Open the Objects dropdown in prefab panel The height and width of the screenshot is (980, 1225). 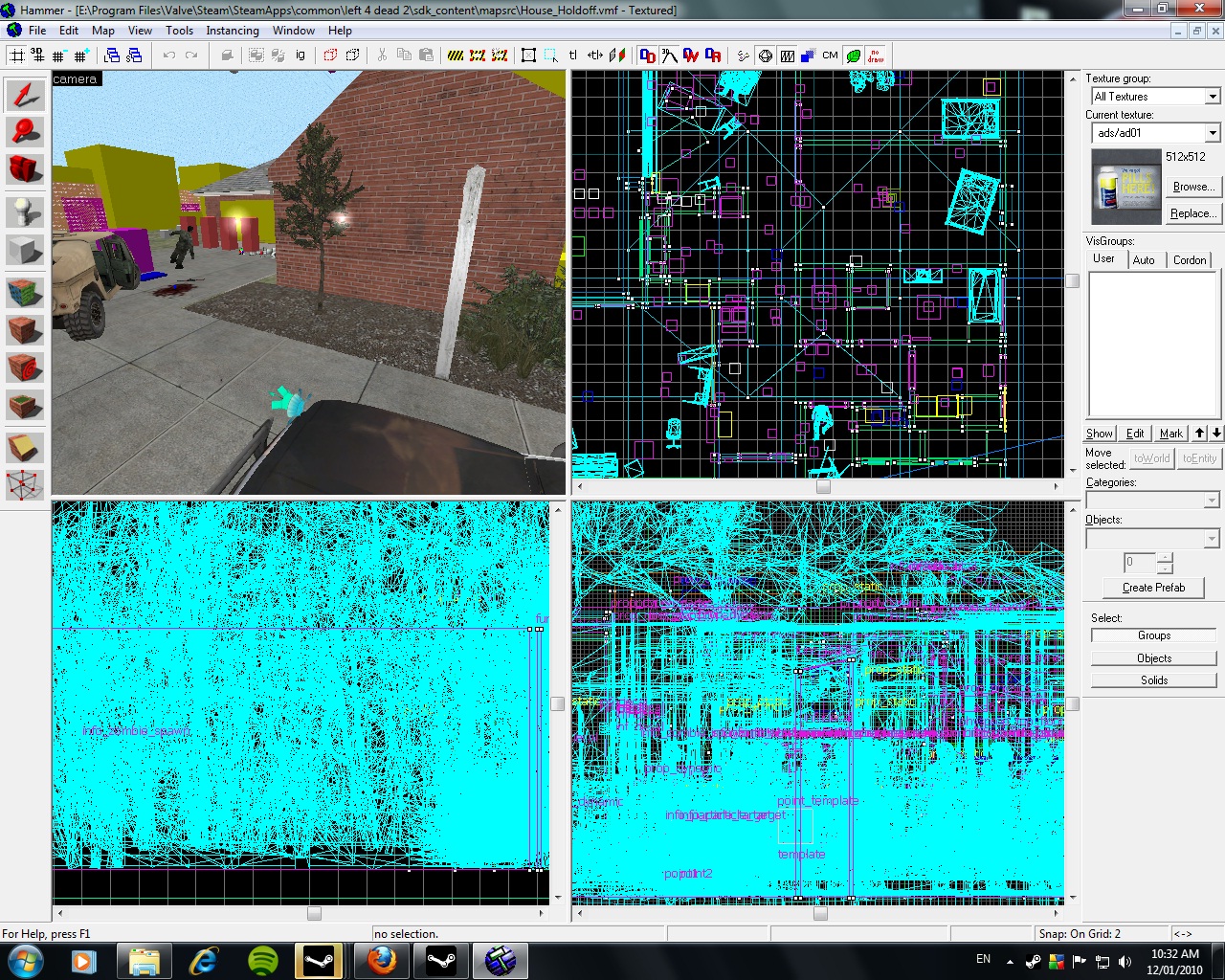coord(1152,539)
